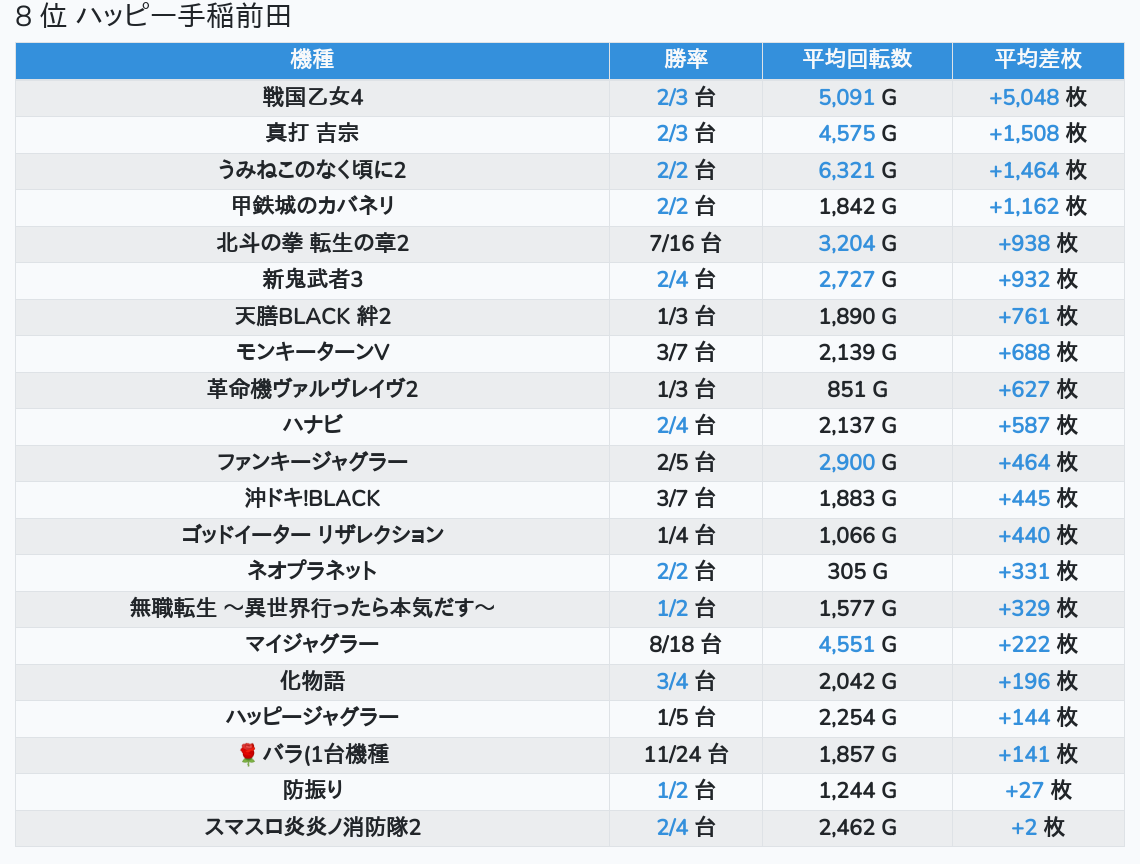The image size is (1140, 864).
Task: Click the rose icon beside バラ(1台機種
Action: (248, 755)
